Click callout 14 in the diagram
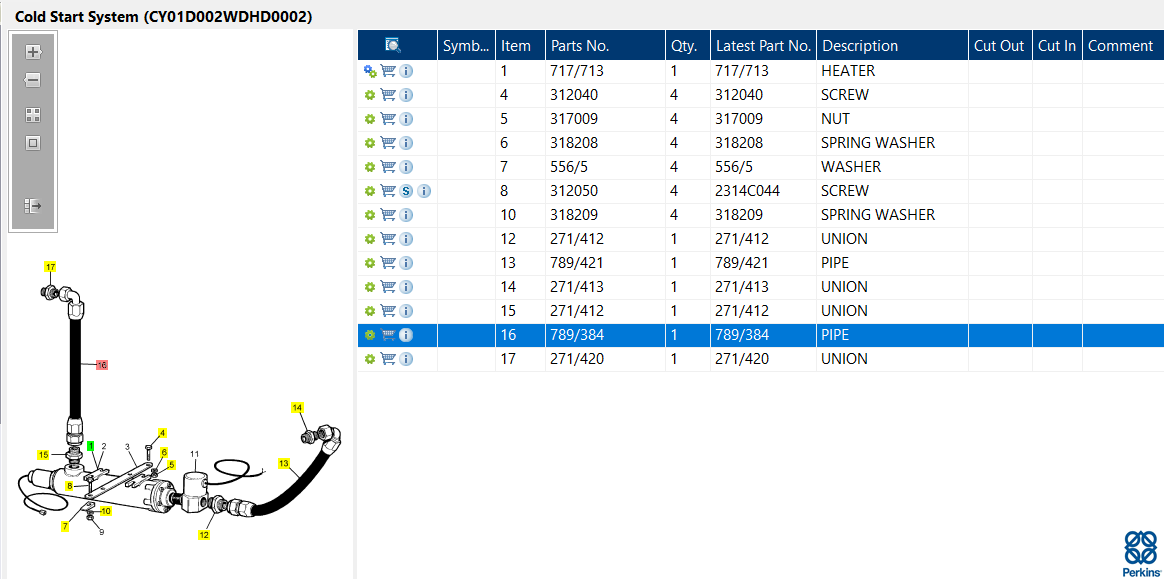1164x579 pixels. [x=297, y=408]
